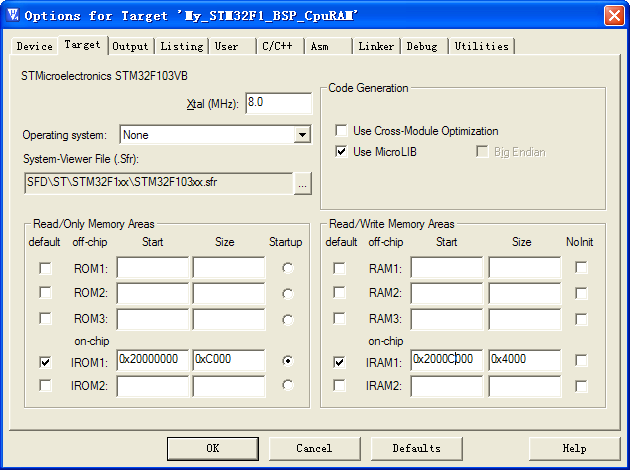
Task: Toggle Use MicroLIB checkbox
Action: click(x=341, y=151)
